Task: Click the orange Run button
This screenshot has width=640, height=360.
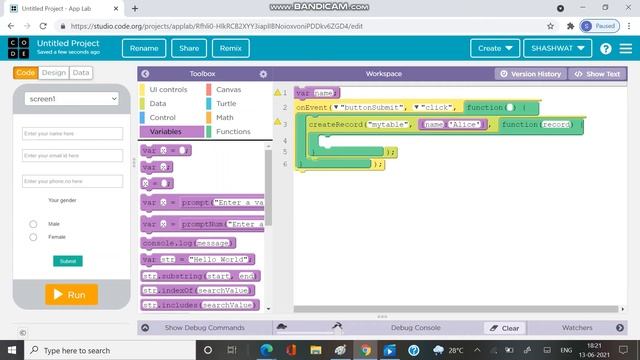Action: tap(71, 294)
